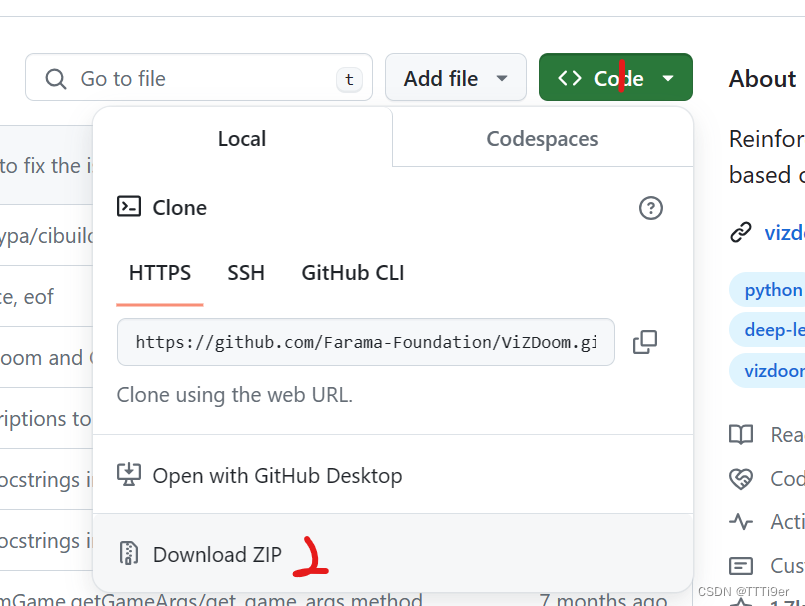Open the vizdoom website link in About
The width and height of the screenshot is (805, 606).
784,233
